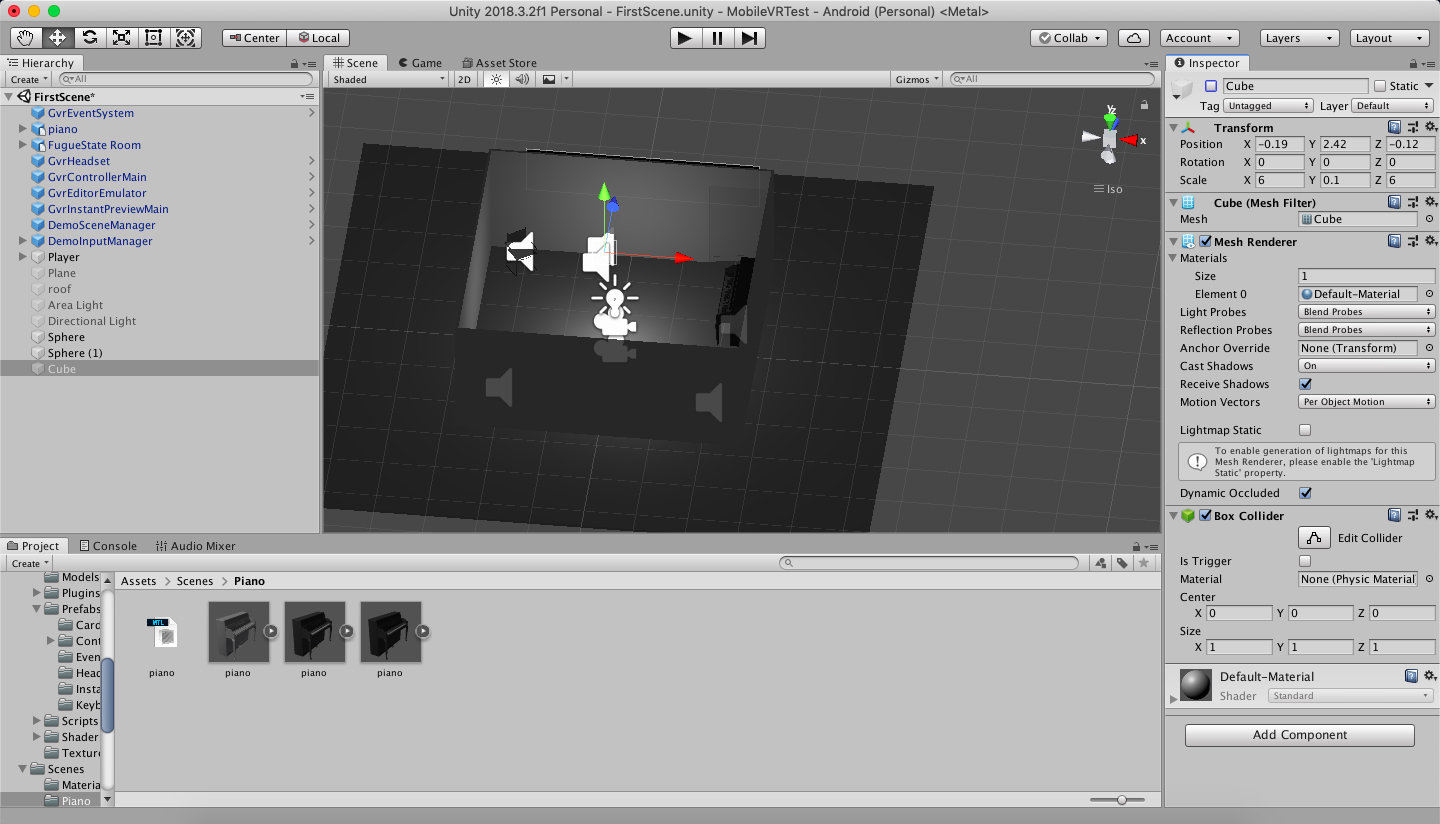Uncheck the Receive Shadows checkbox
This screenshot has height=824, width=1440.
(1305, 384)
